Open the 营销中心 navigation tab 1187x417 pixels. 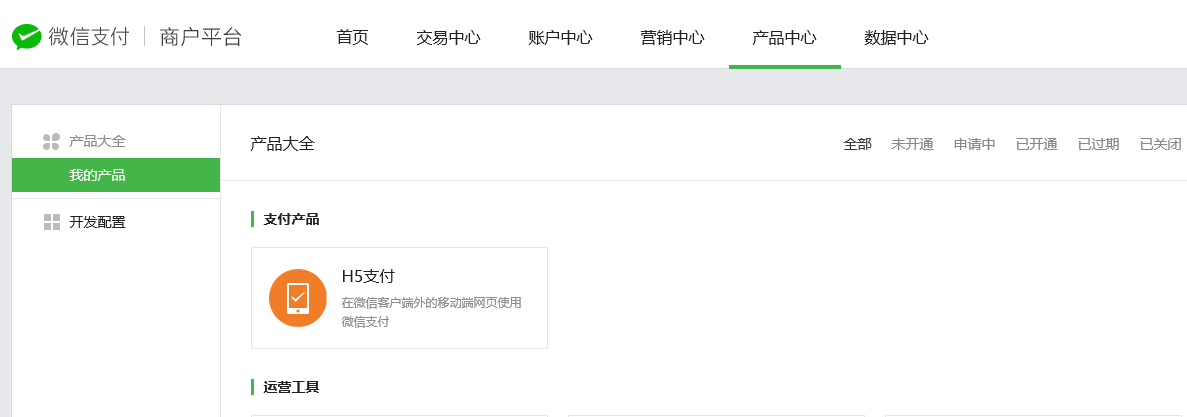(672, 38)
